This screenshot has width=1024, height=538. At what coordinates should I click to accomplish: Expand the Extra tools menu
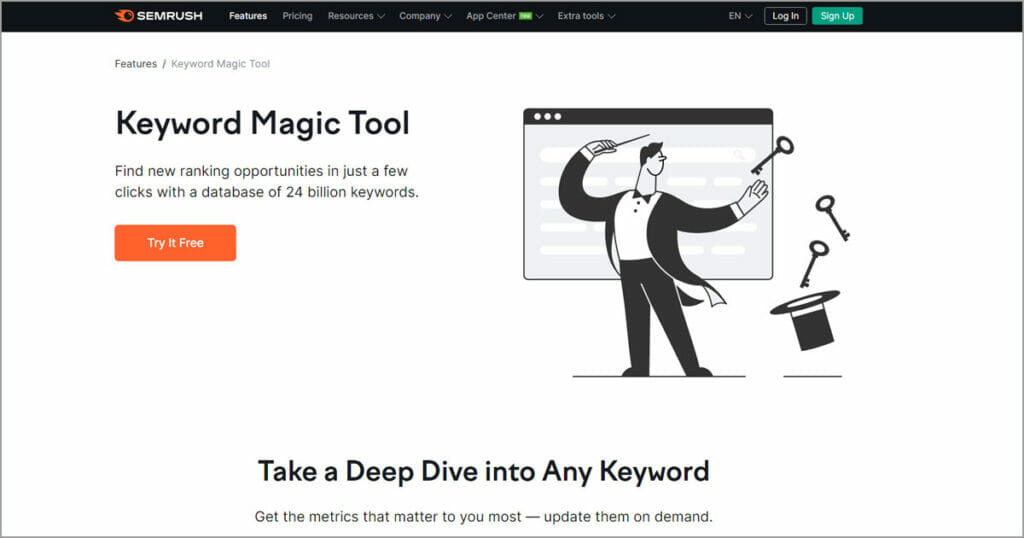(586, 16)
